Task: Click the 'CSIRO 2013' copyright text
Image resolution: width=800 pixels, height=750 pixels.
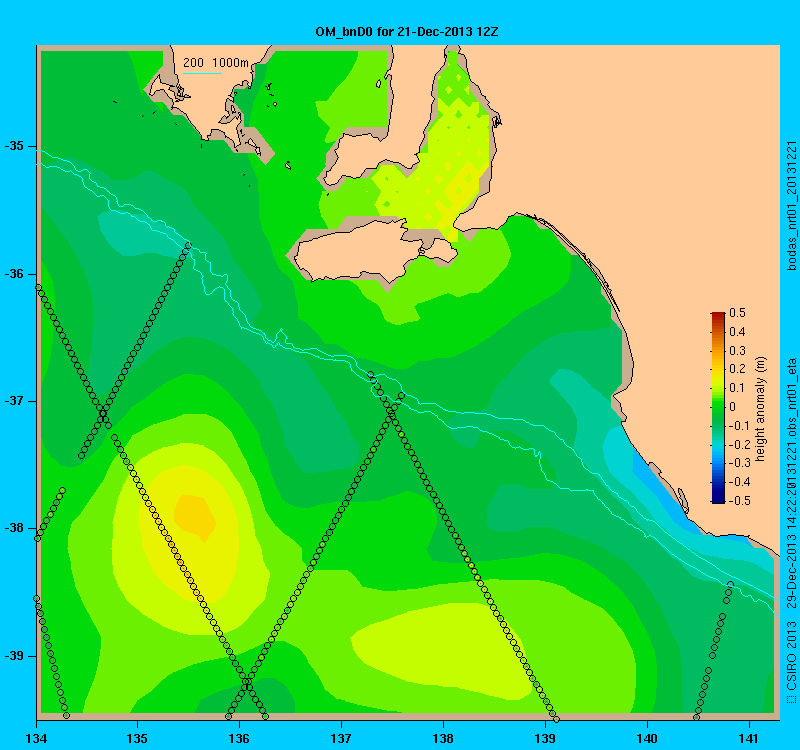Action: click(x=791, y=658)
